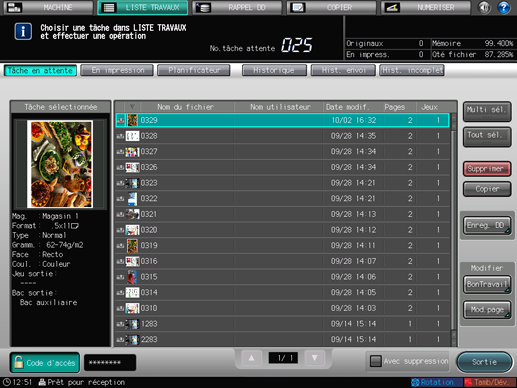
Task: Delete job with Supprimer button
Action: coord(487,169)
